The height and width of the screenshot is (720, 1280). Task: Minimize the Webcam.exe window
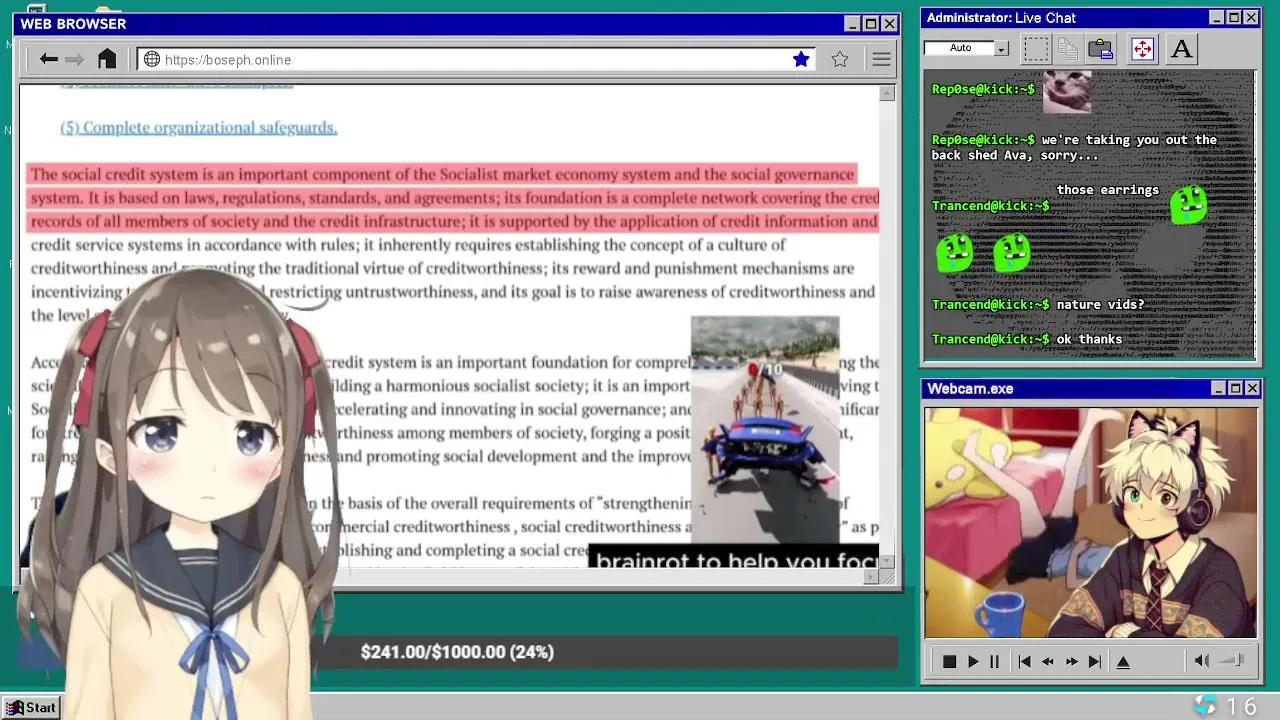tap(1218, 388)
